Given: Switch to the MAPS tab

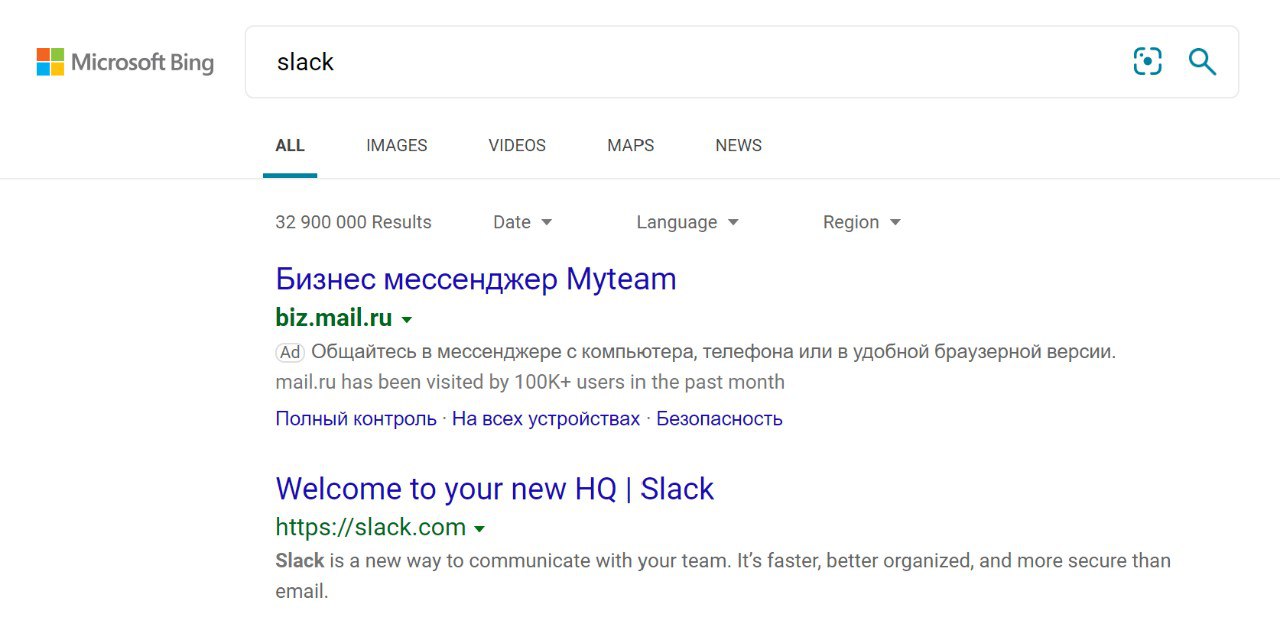Looking at the screenshot, I should 631,145.
